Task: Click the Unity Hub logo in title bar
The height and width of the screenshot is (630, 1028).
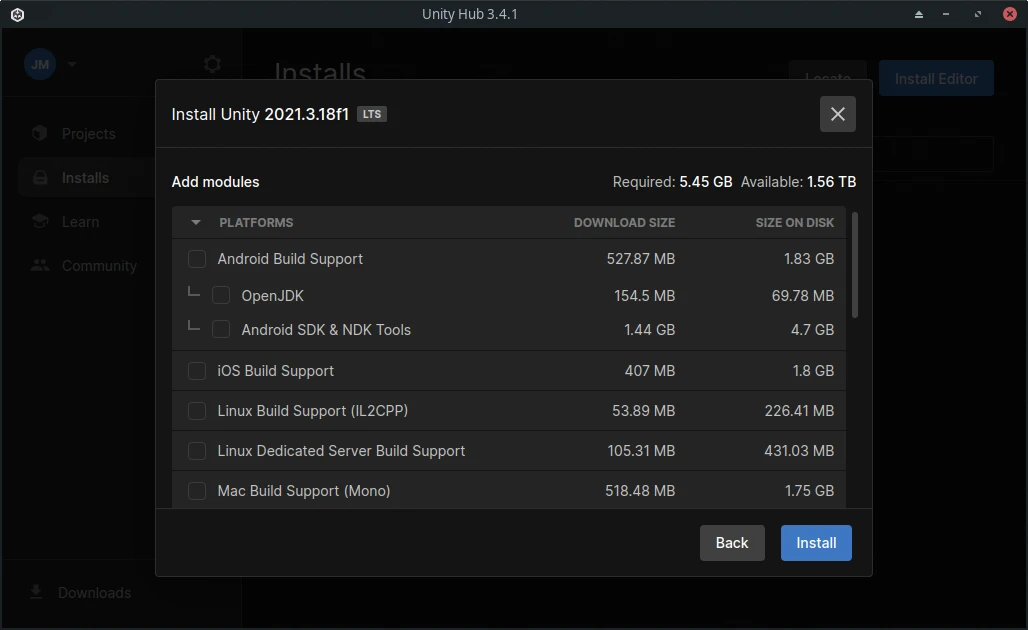Action: (x=17, y=14)
